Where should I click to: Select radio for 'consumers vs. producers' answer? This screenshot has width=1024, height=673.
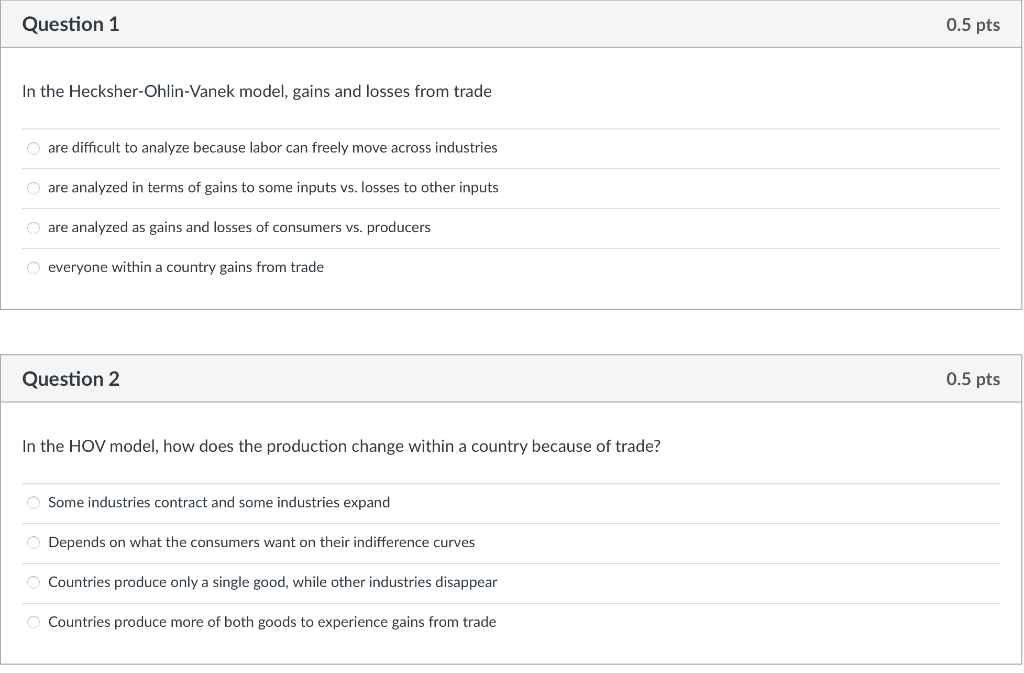pyautogui.click(x=33, y=228)
